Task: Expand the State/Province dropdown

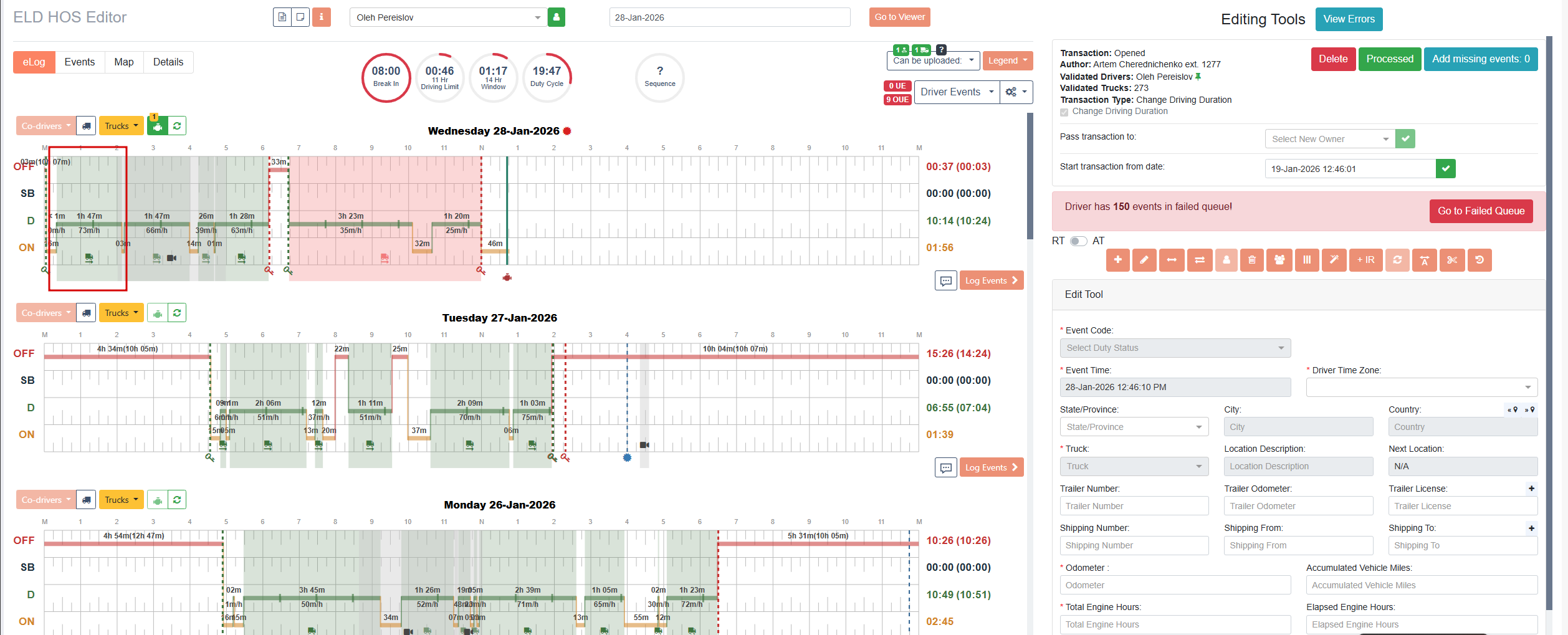Action: point(1134,427)
